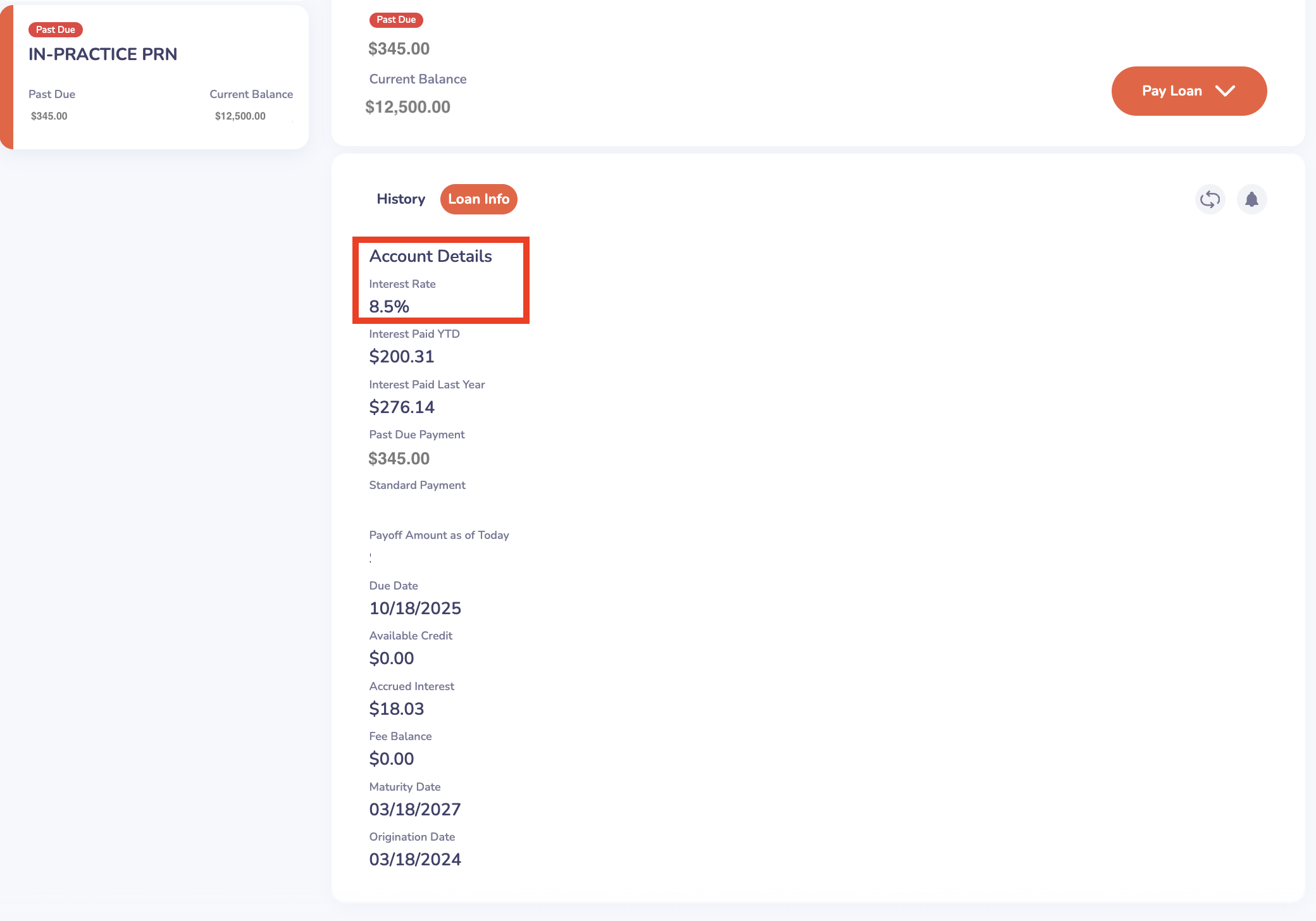Image resolution: width=1316 pixels, height=921 pixels.
Task: Click the Maturity Date 03/18/2027
Action: pyautogui.click(x=414, y=810)
